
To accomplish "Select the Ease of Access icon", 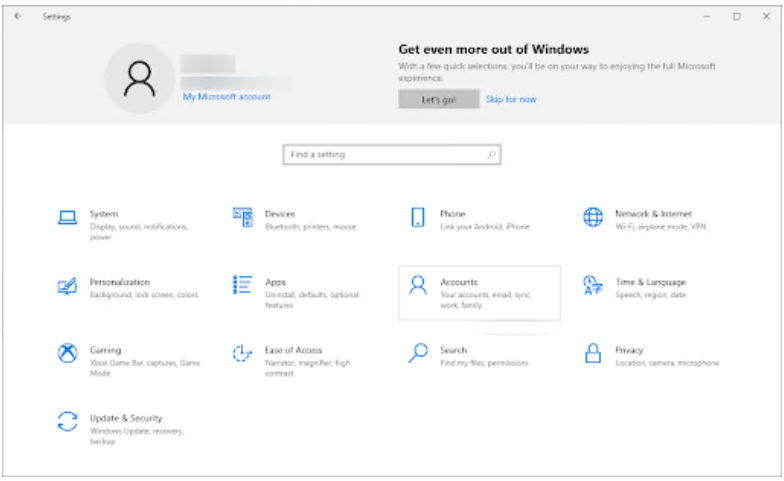I will tap(242, 354).
